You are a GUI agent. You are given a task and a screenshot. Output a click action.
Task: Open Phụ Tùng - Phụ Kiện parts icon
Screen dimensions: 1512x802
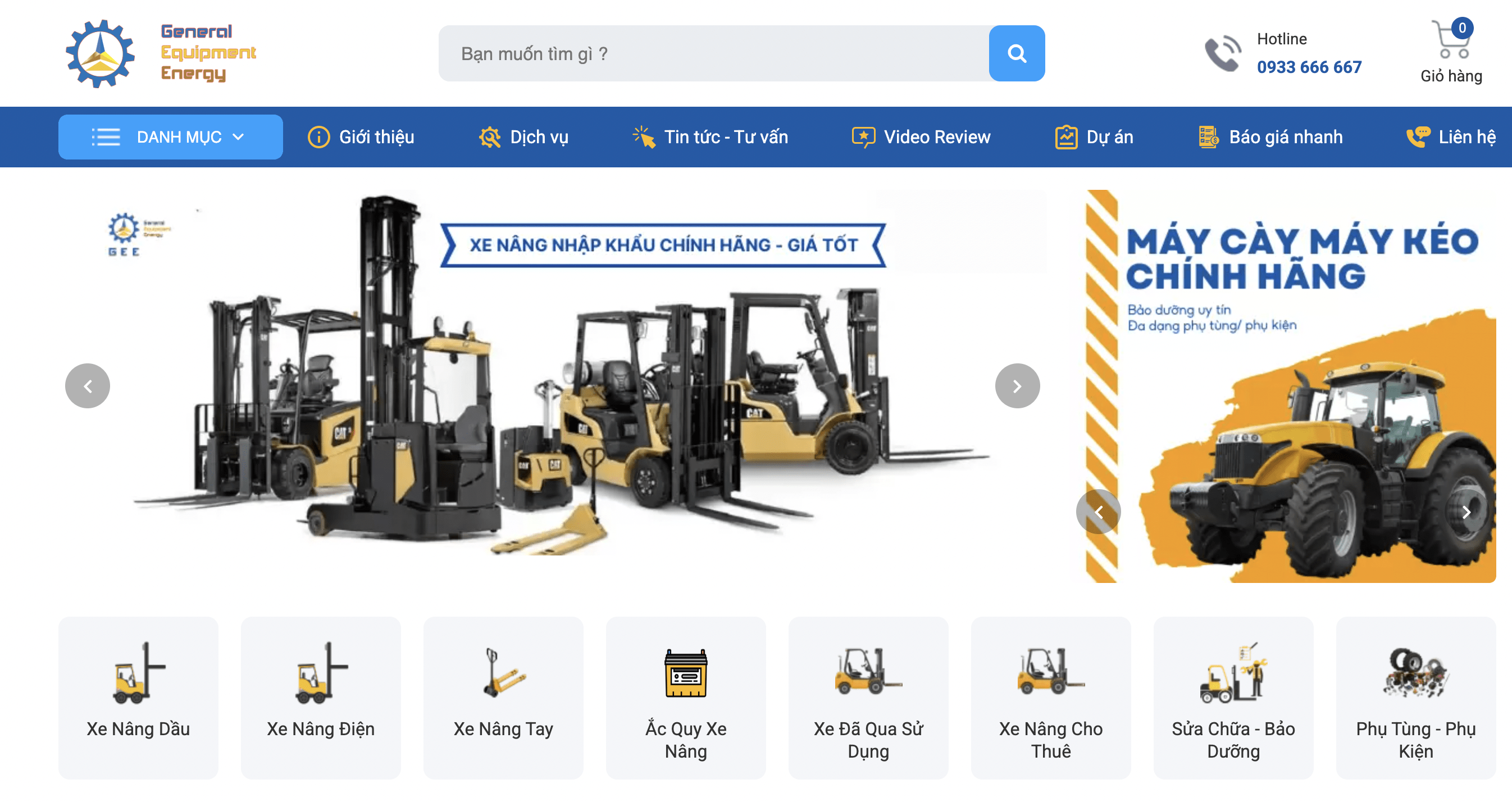pos(1416,673)
